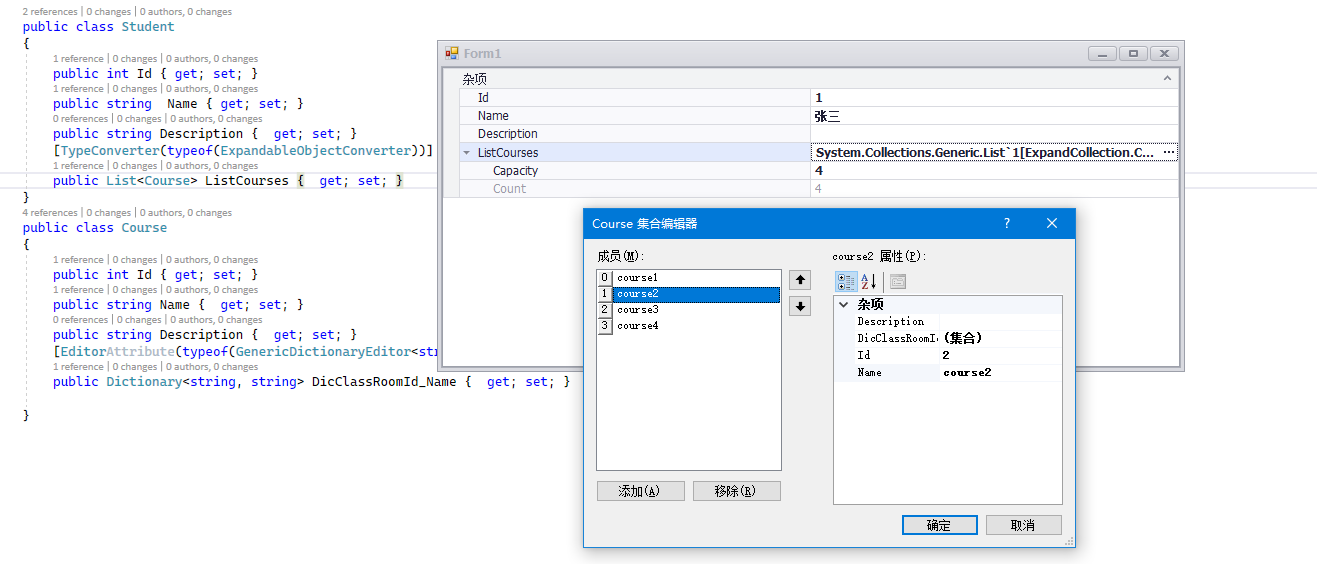Click the Form1 window title icon
Image resolution: width=1317 pixels, height=564 pixels.
[452, 54]
